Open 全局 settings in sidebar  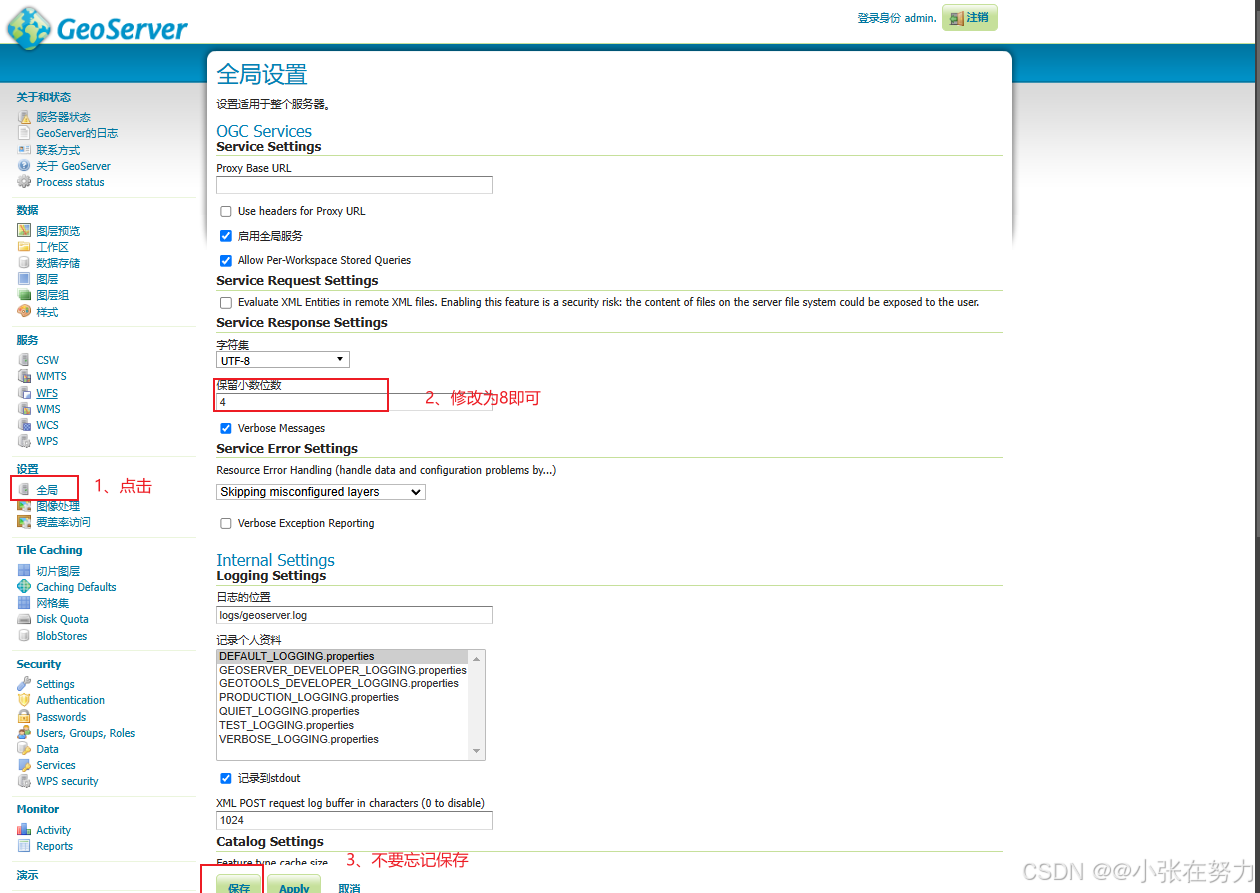(x=47, y=490)
